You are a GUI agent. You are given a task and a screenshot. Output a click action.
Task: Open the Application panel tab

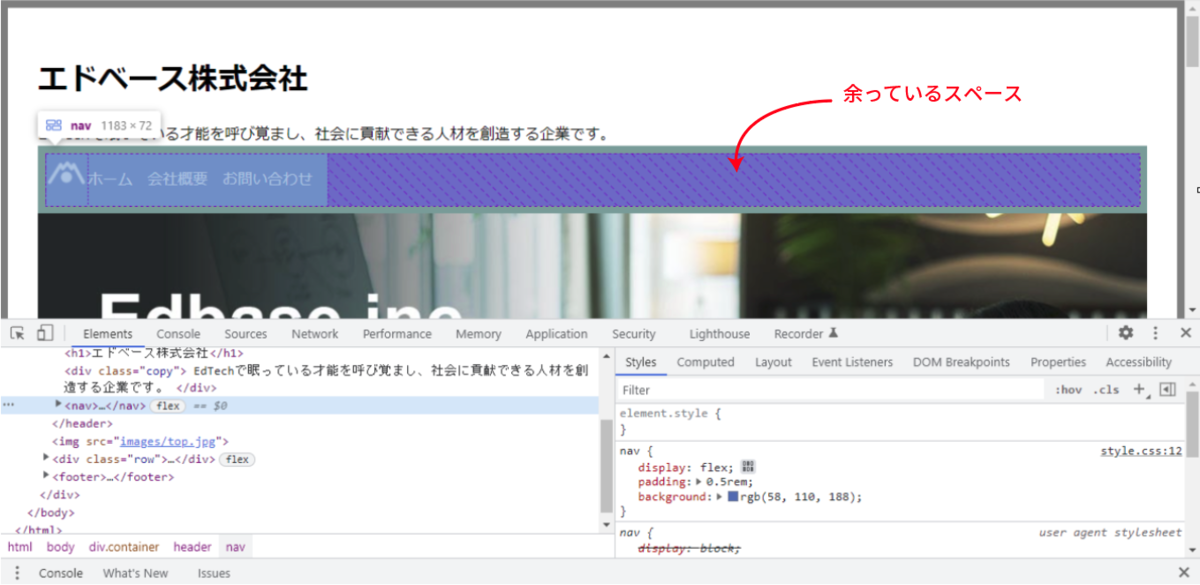coord(556,334)
